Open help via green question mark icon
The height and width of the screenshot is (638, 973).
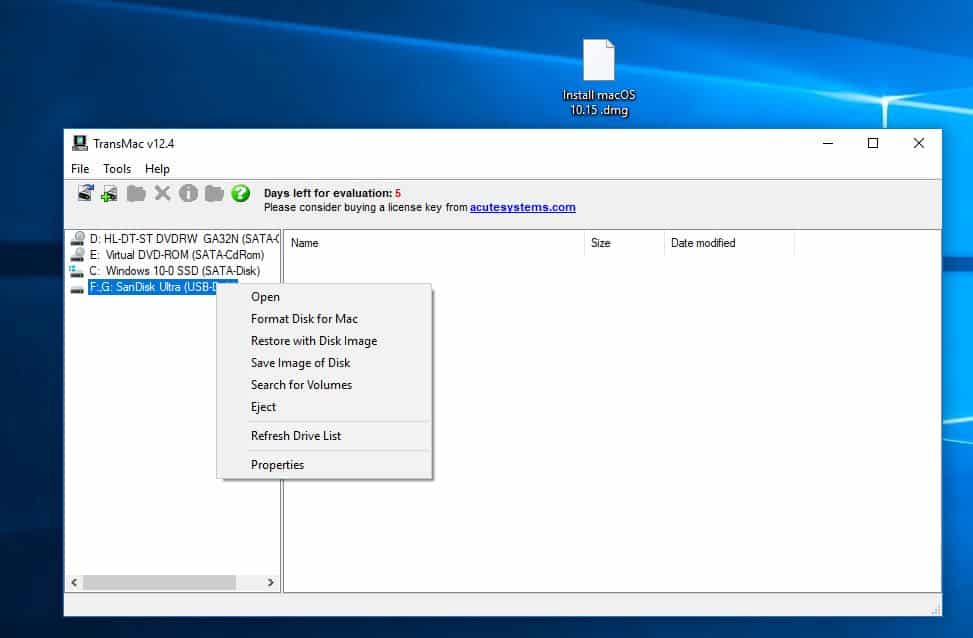click(241, 194)
